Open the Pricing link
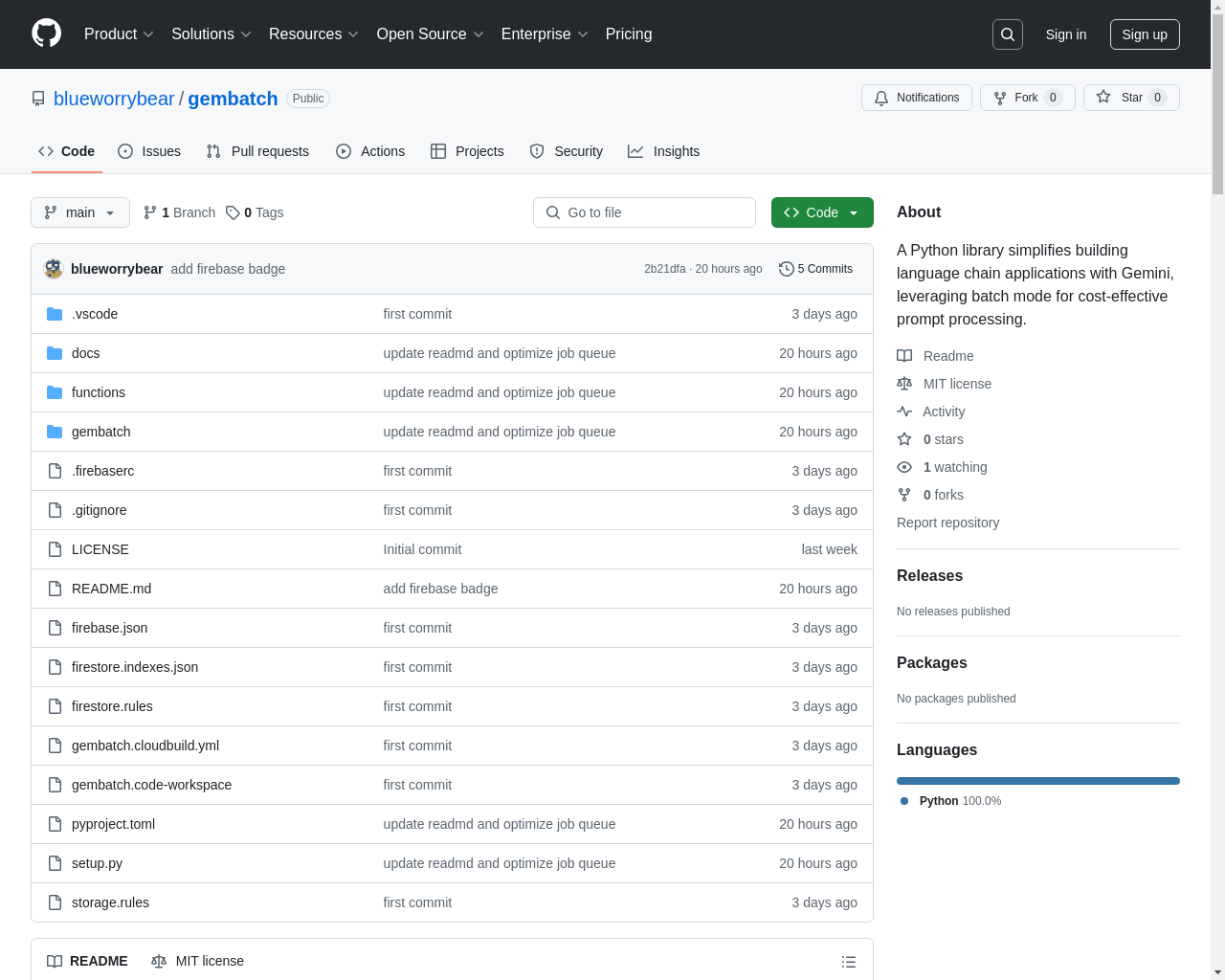 click(x=629, y=34)
